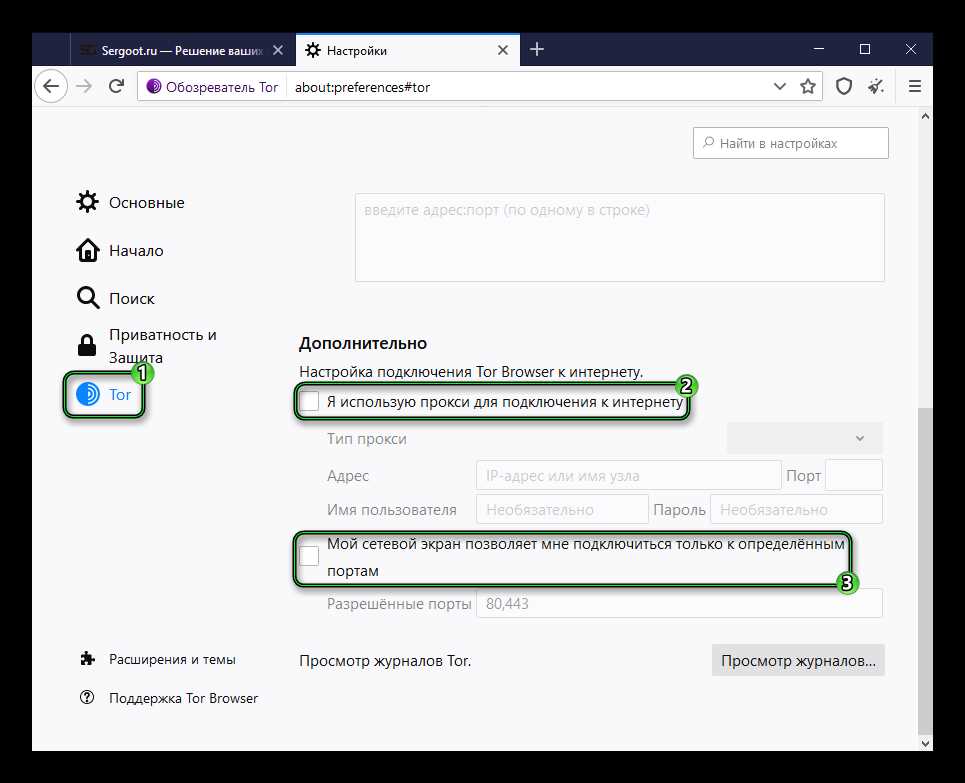Open the Тип прокси dropdown
Viewport: 965px width, 783px height.
pos(804,439)
